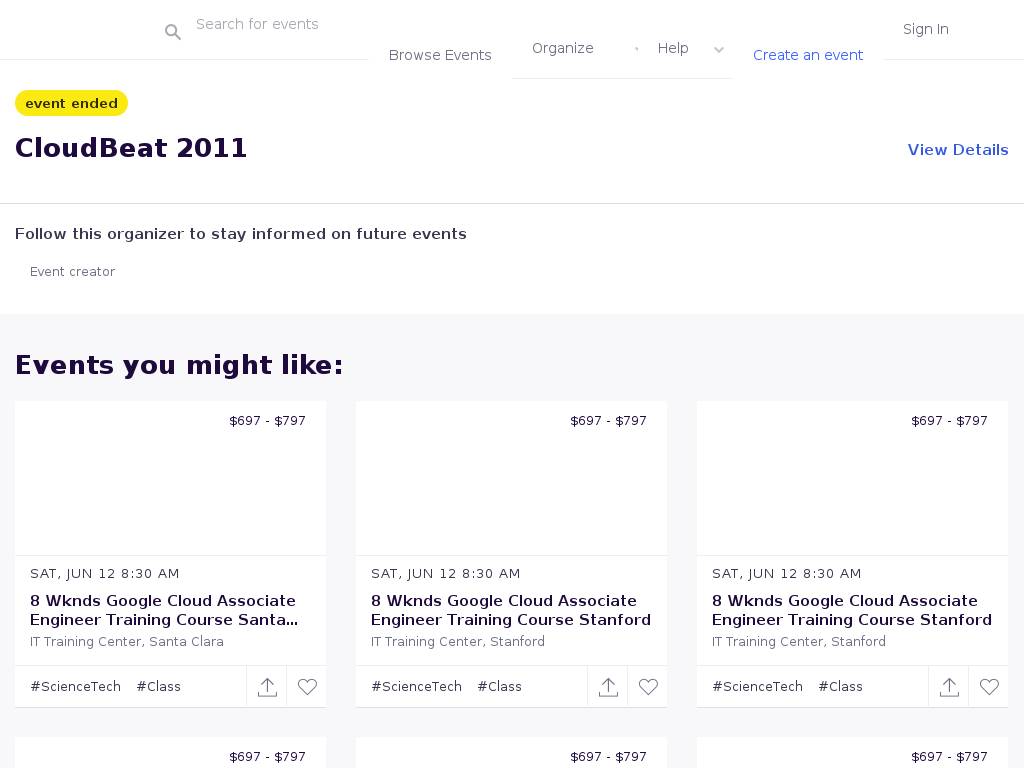Share the Santa Clara training course event

tap(267, 687)
